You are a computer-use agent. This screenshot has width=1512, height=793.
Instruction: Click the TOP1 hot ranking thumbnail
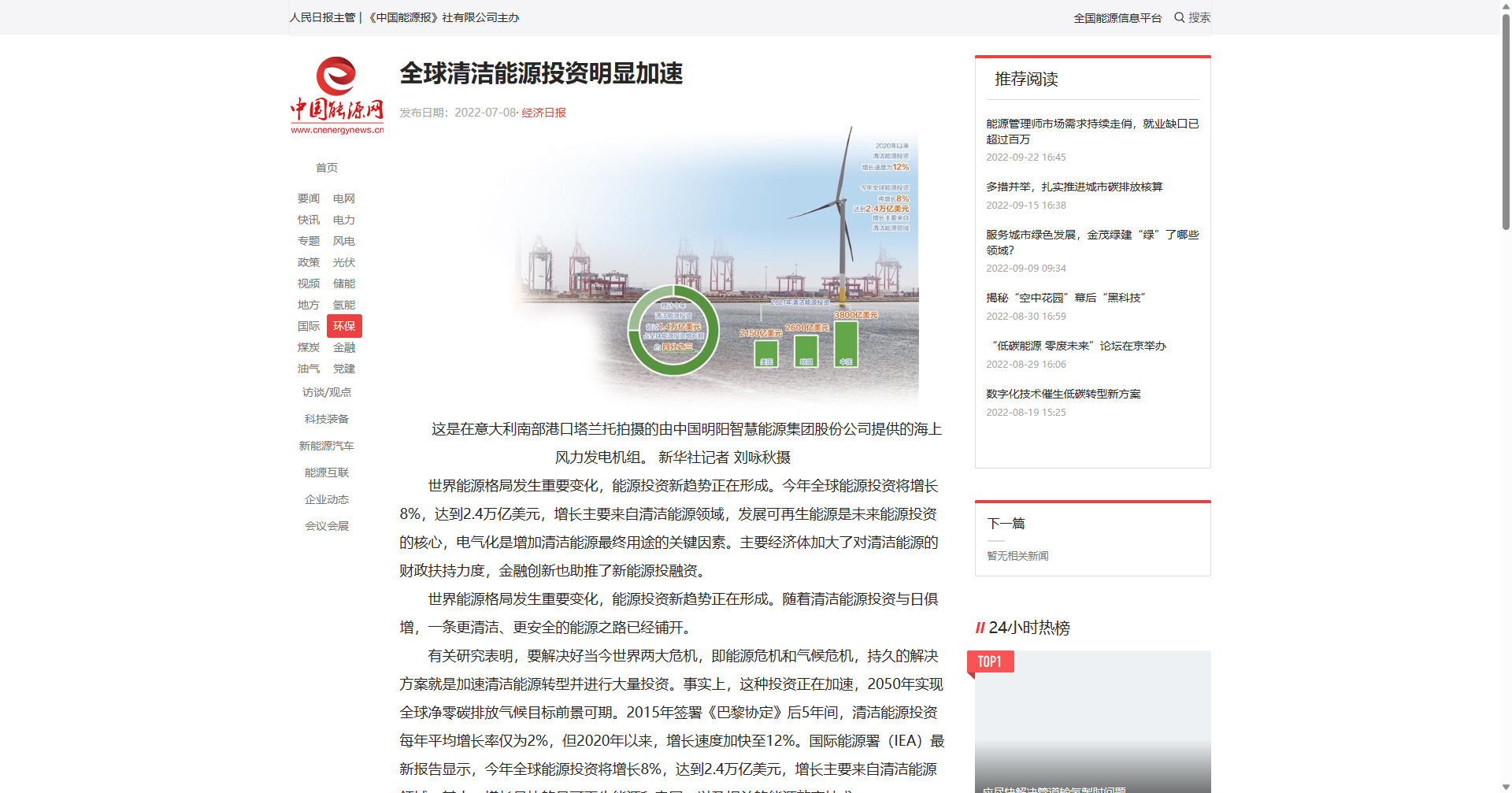[1091, 721]
